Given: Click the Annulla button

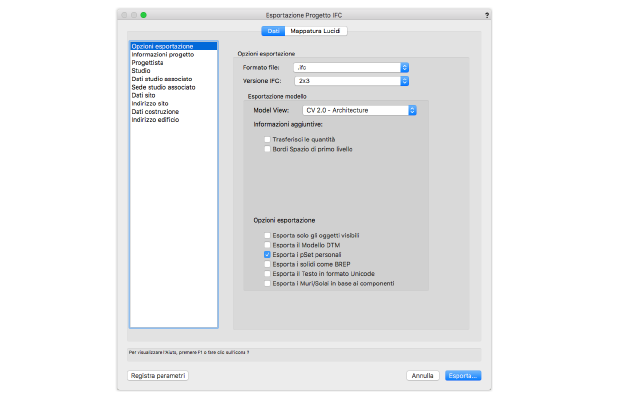Looking at the screenshot, I should [423, 376].
